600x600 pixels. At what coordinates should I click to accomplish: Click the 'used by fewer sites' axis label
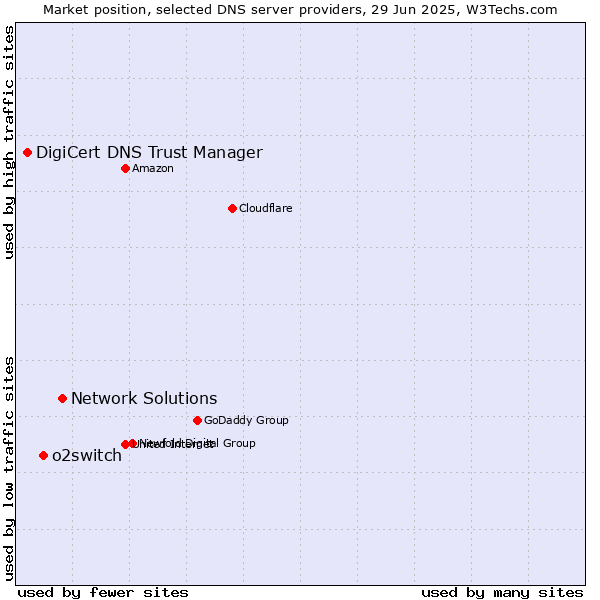[103, 593]
